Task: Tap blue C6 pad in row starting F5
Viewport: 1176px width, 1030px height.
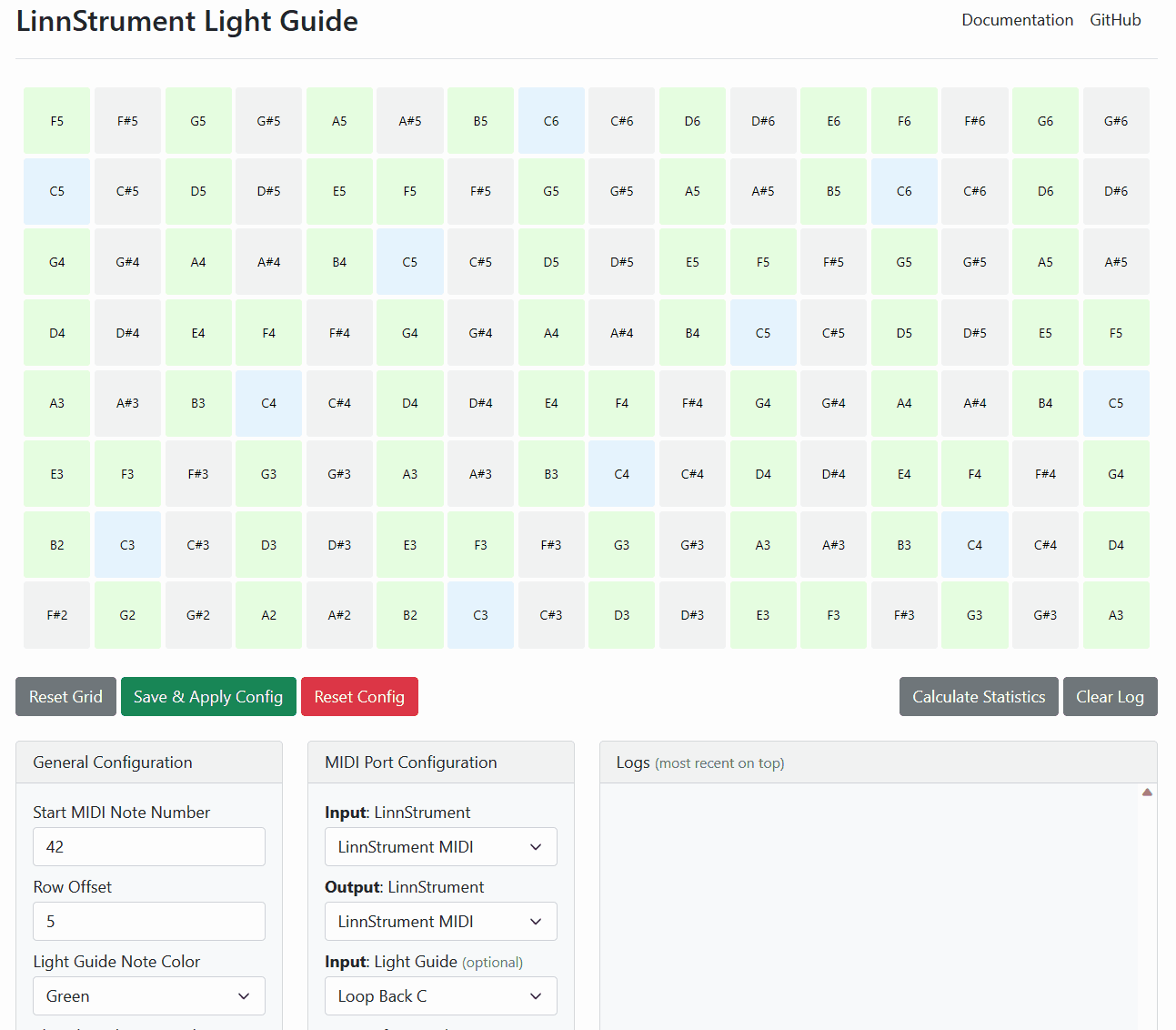Action: pyautogui.click(x=551, y=121)
